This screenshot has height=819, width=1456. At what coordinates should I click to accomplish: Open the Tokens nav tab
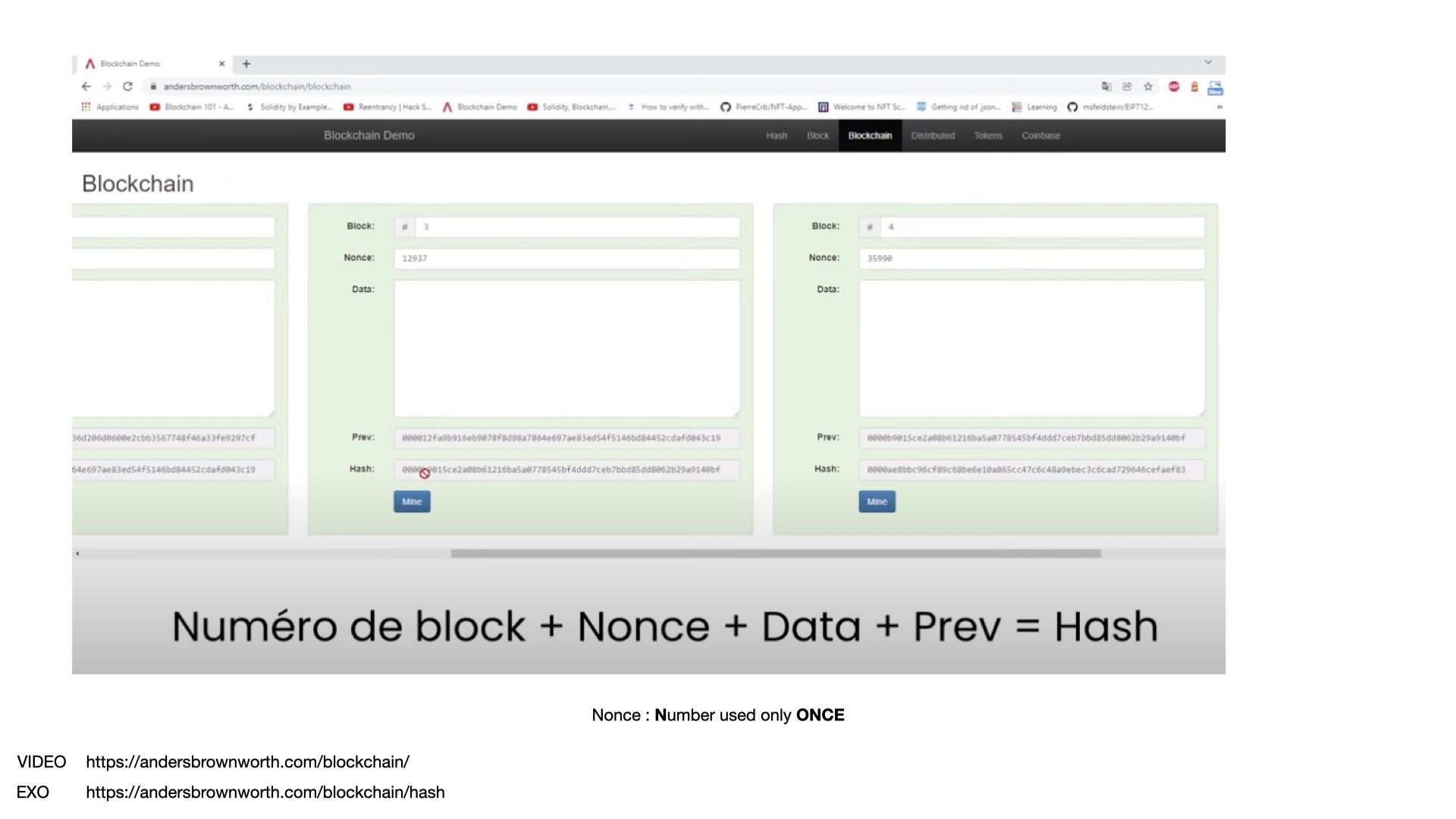tap(988, 136)
